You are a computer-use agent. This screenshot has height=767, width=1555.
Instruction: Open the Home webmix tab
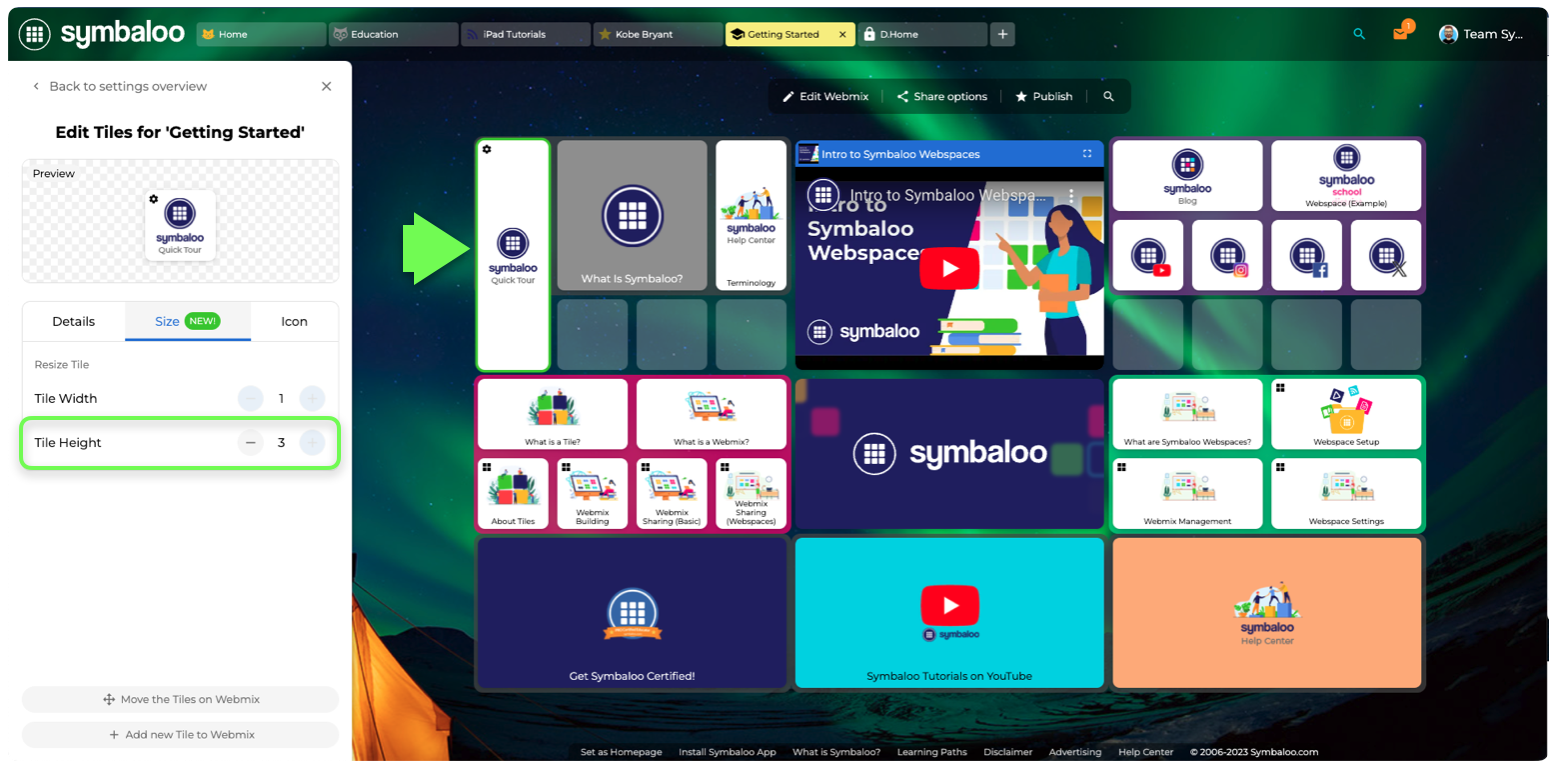(x=261, y=34)
